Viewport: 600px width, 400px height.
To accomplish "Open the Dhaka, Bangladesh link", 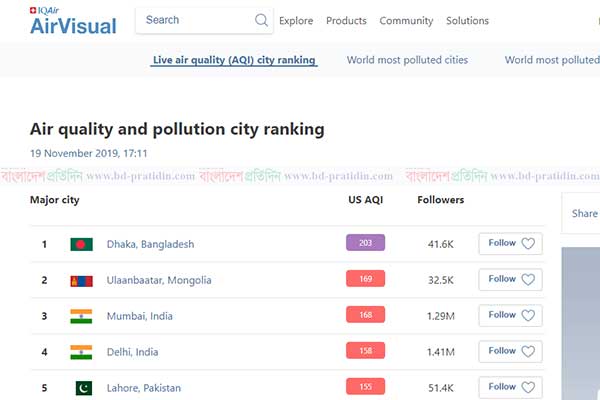I will pyautogui.click(x=150, y=244).
